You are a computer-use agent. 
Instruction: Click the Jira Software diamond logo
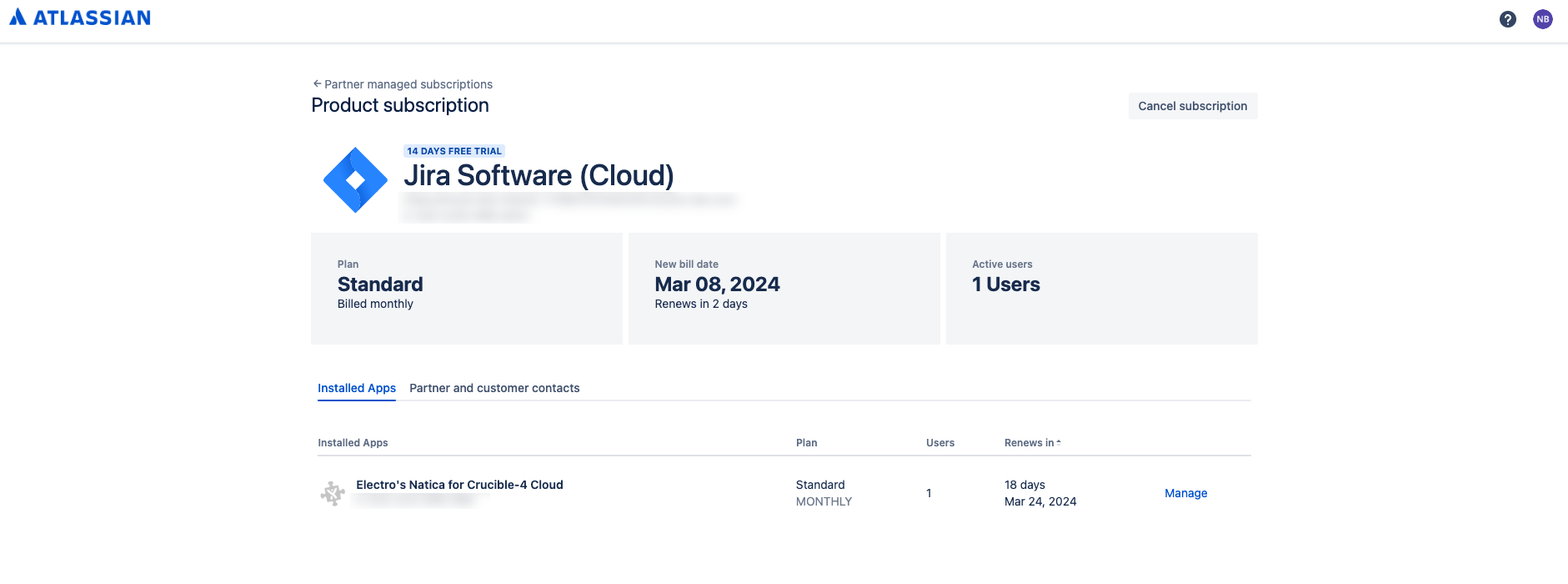[355, 180]
